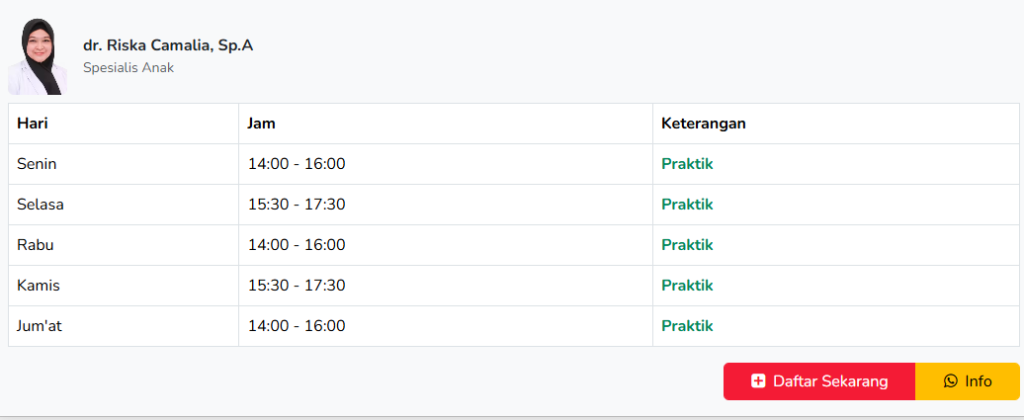Viewport: 1024px width, 420px height.
Task: Select the Senin day cell
Action: pyautogui.click(x=37, y=164)
